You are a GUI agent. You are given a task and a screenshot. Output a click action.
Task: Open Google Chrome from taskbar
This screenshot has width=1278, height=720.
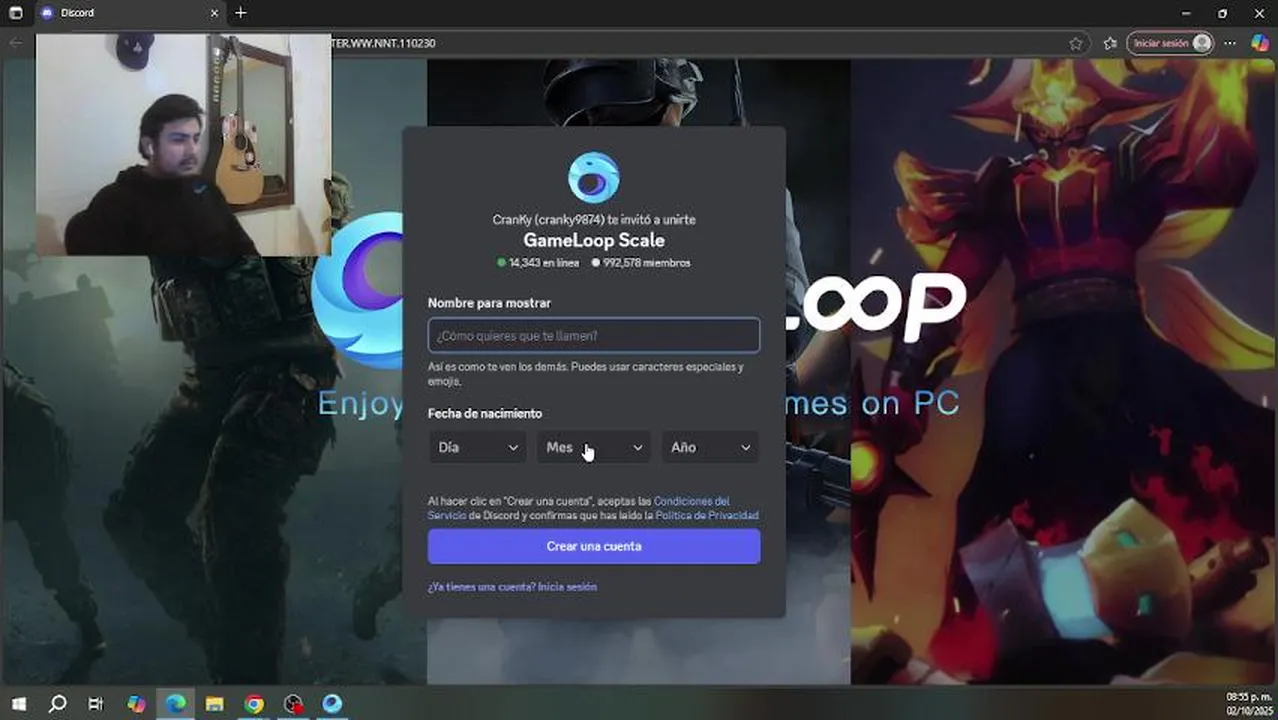(x=254, y=704)
